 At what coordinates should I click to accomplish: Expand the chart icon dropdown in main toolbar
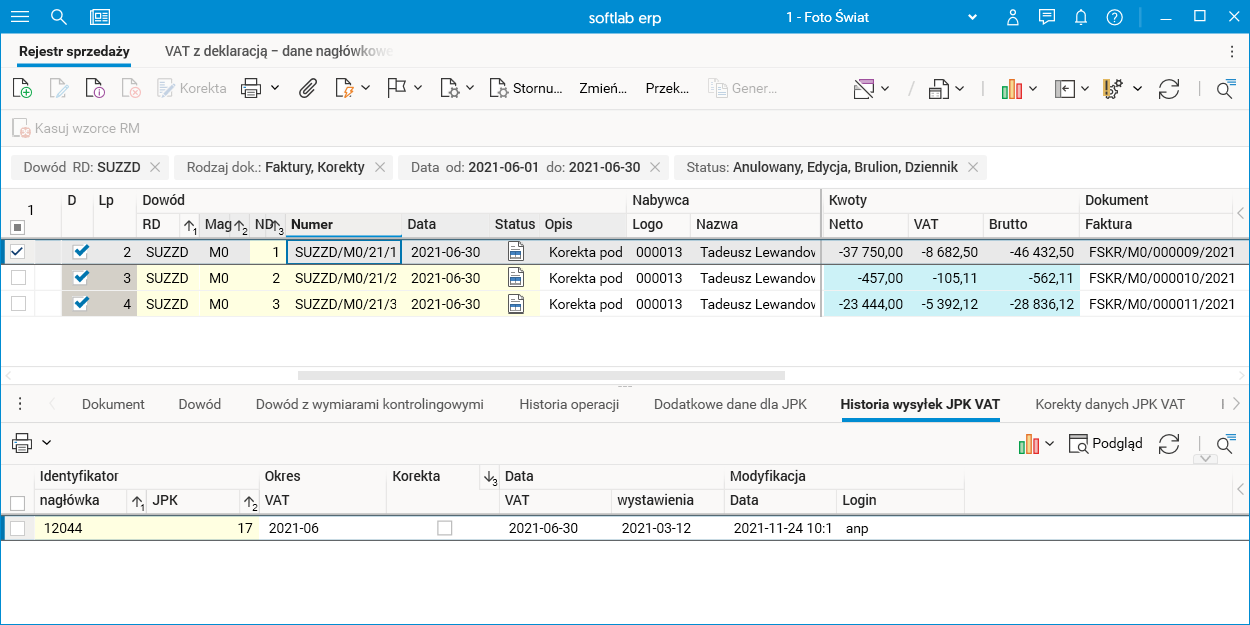coord(1033,88)
